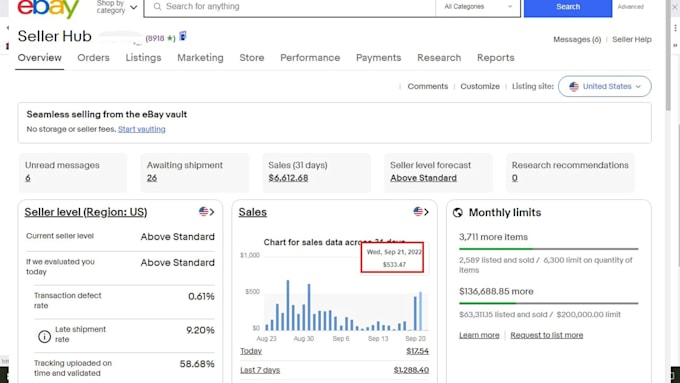Click the Seamless selling from the eBay vault heading
Screen dimensions: 680x383
click(107, 115)
